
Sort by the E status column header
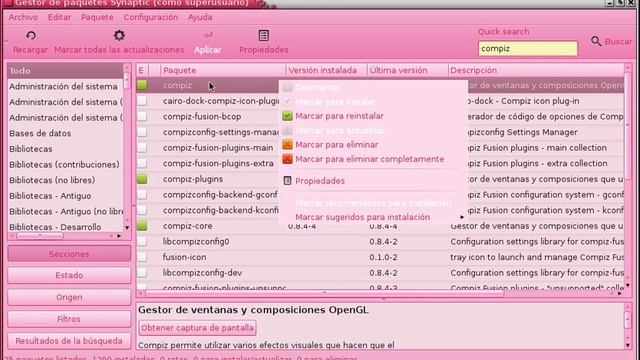click(142, 70)
